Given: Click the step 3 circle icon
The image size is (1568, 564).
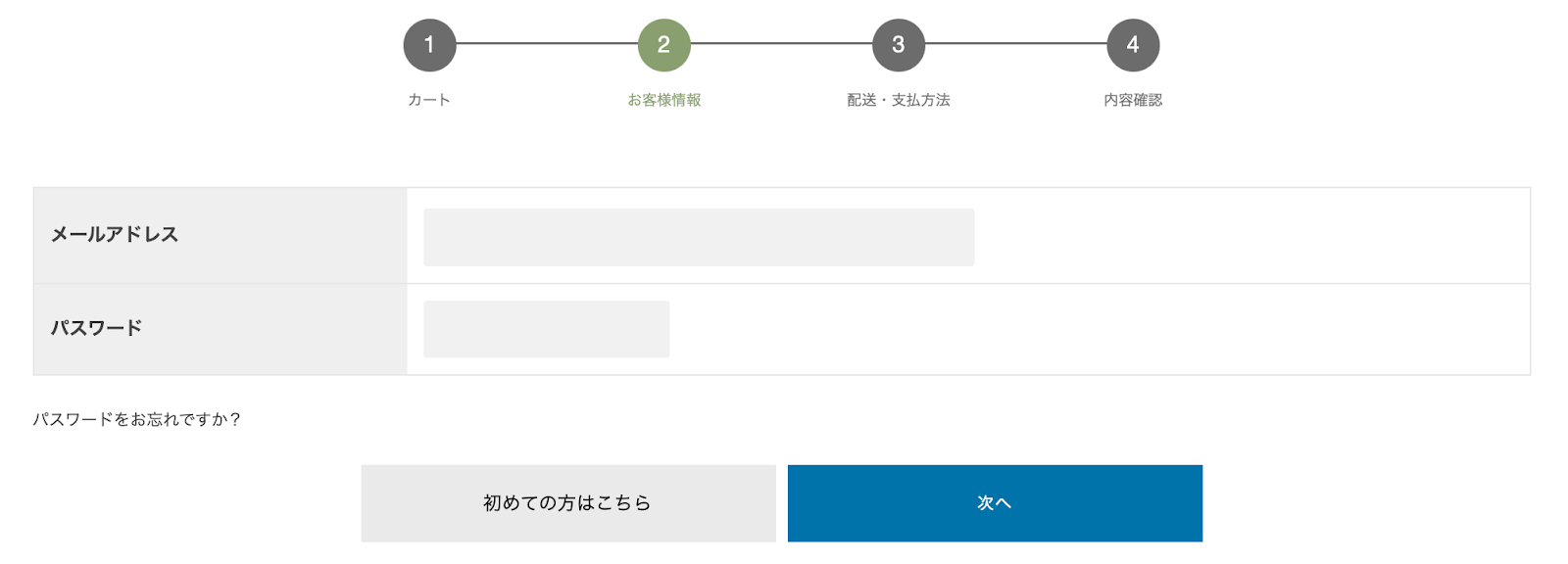Looking at the screenshot, I should 899,45.
